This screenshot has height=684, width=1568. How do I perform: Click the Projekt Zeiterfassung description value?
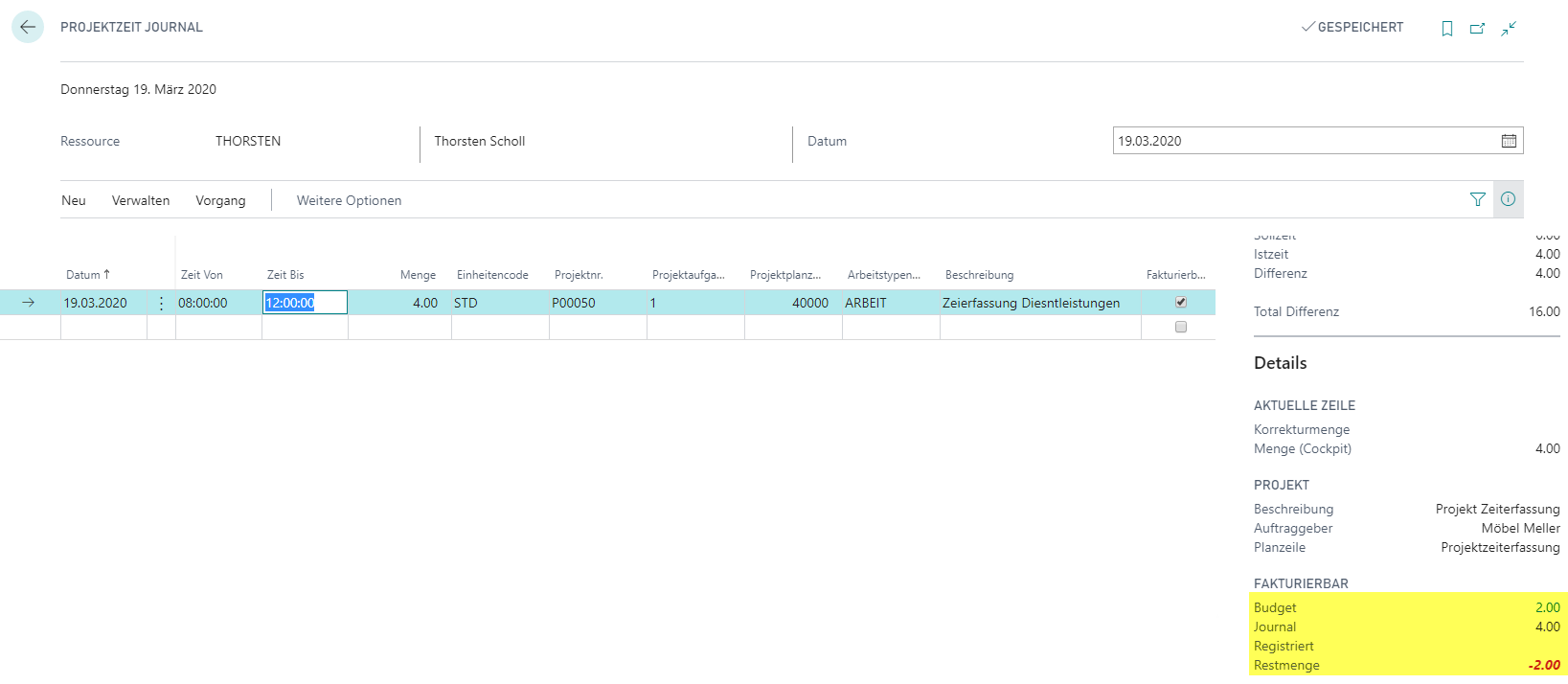coord(1497,509)
